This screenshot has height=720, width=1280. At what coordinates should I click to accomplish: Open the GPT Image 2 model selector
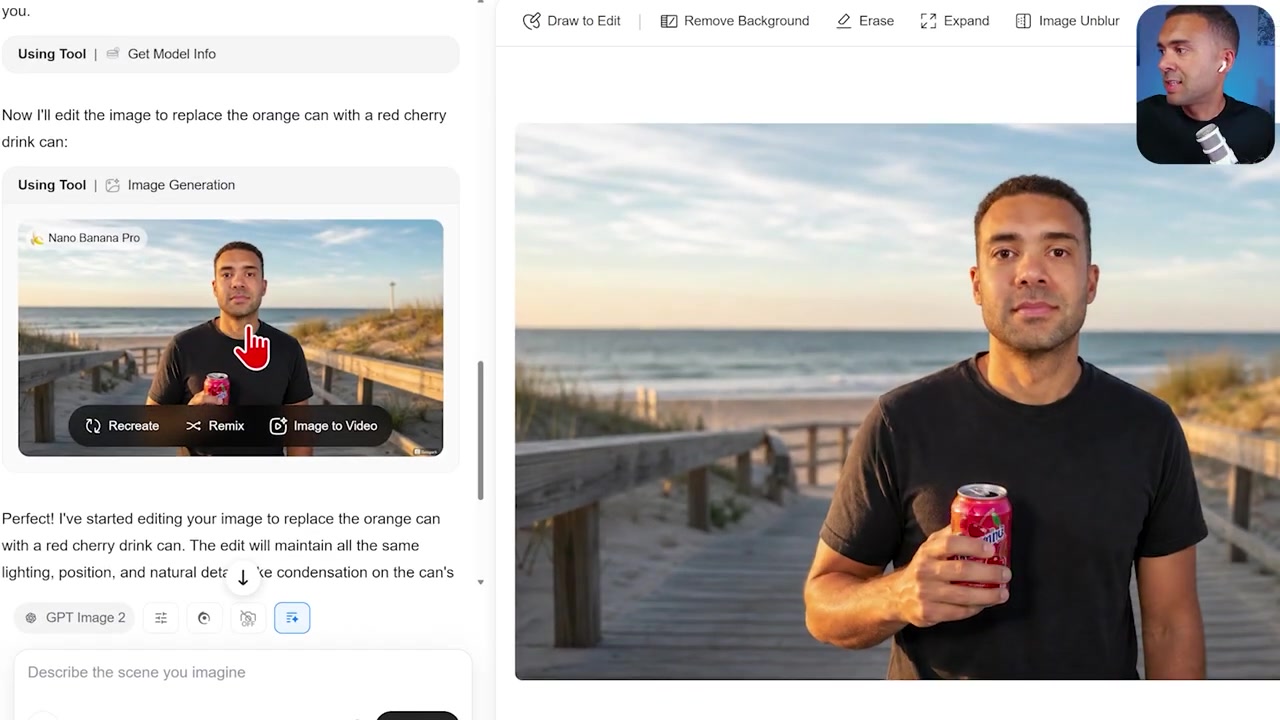[x=76, y=618]
